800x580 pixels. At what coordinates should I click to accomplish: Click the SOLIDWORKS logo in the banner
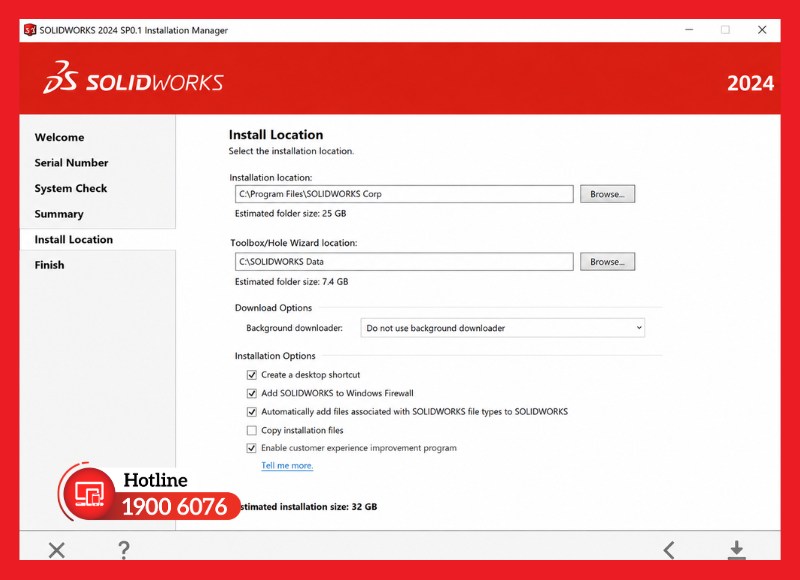133,78
